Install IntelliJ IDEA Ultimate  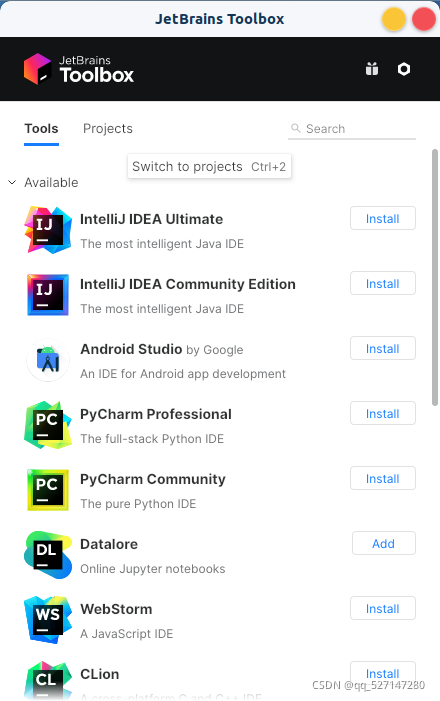coord(383,219)
